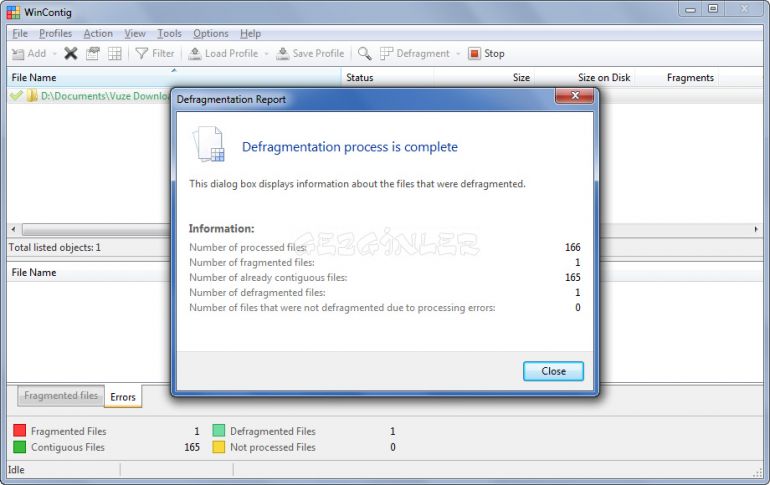770x485 pixels.
Task: Sort by upper File Name column header
Action: 174,78
